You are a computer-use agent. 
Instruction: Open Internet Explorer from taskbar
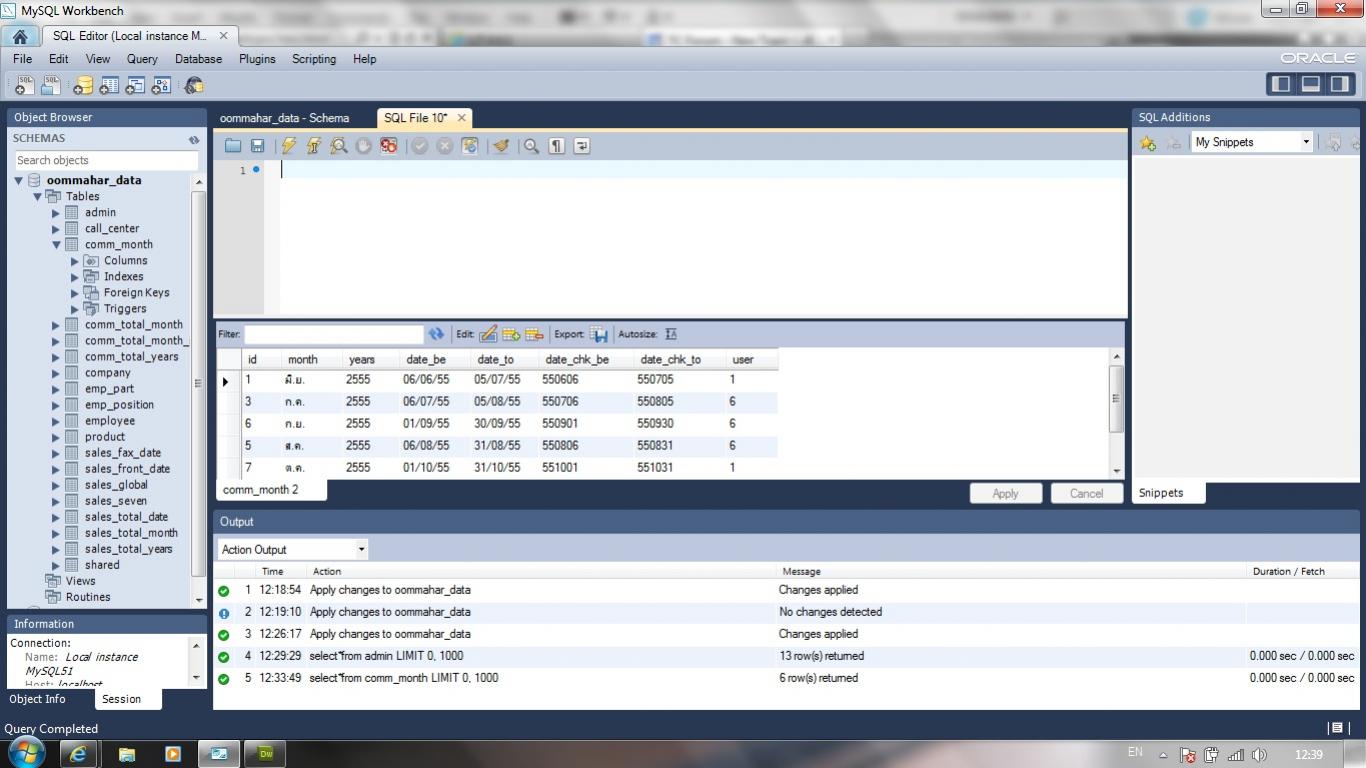tap(78, 754)
